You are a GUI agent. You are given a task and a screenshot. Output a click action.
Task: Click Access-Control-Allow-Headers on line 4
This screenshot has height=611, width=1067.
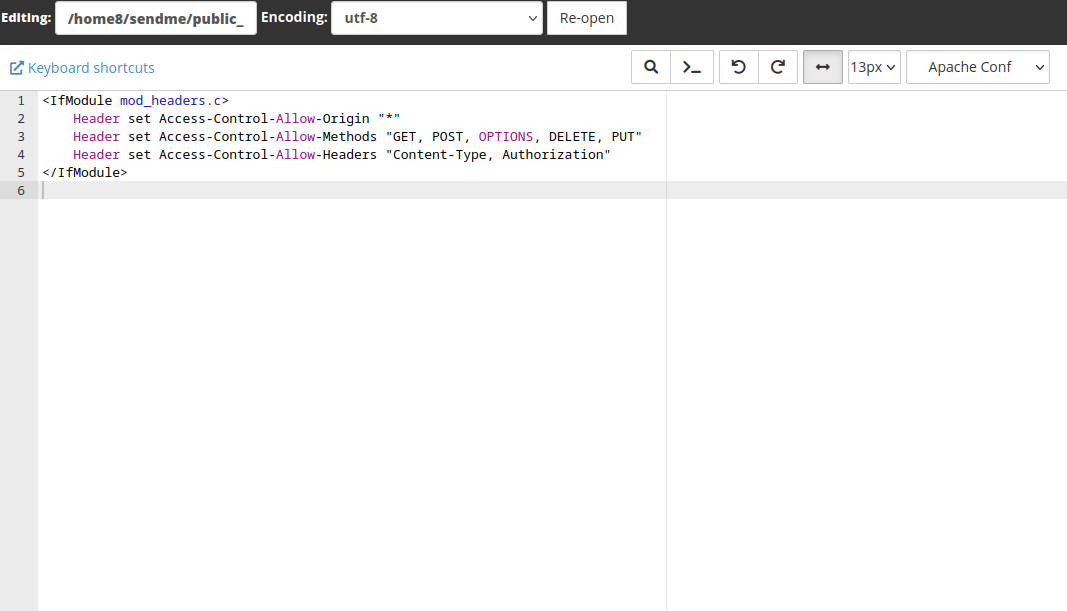268,154
